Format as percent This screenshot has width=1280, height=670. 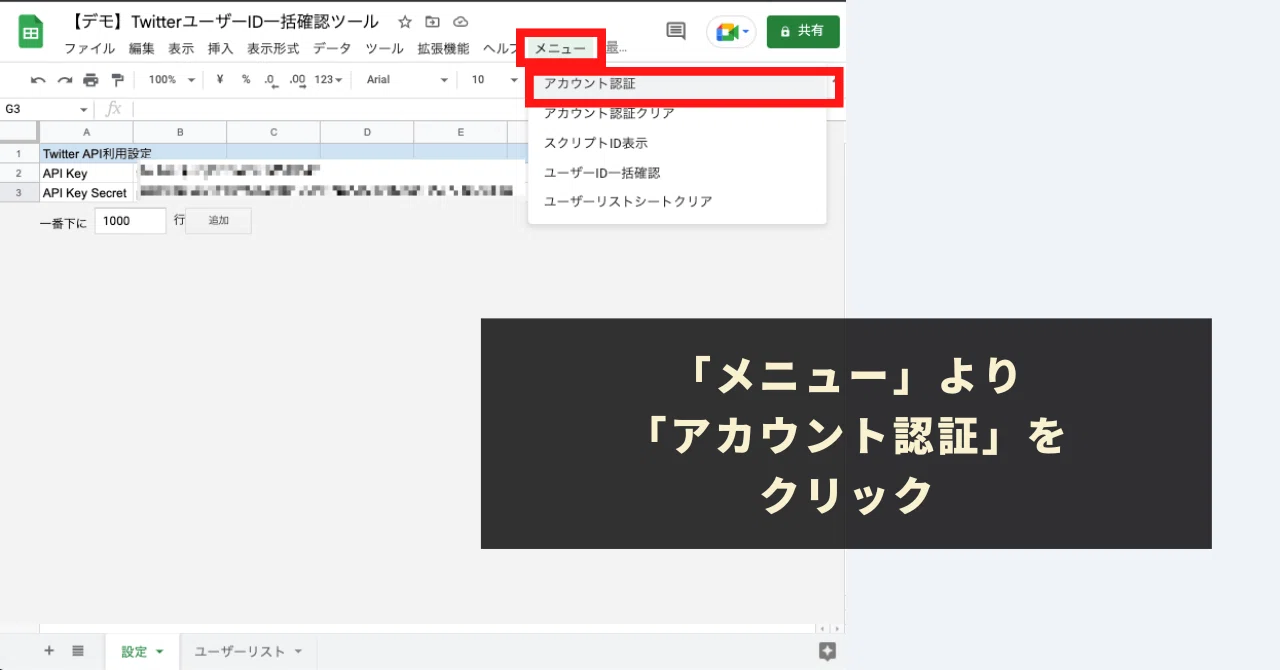pos(245,80)
